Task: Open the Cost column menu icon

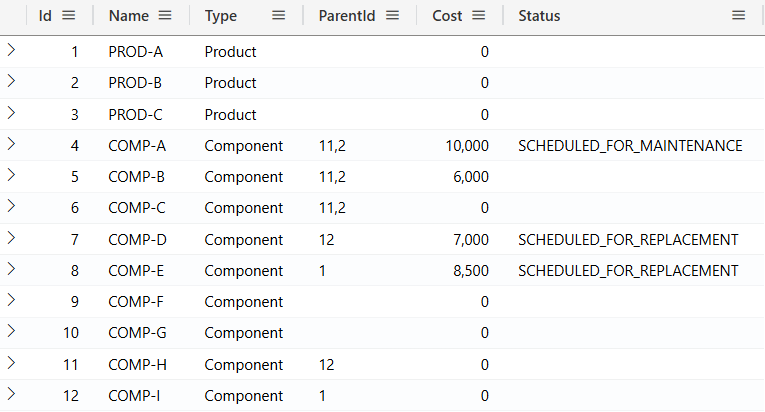Action: (x=479, y=16)
